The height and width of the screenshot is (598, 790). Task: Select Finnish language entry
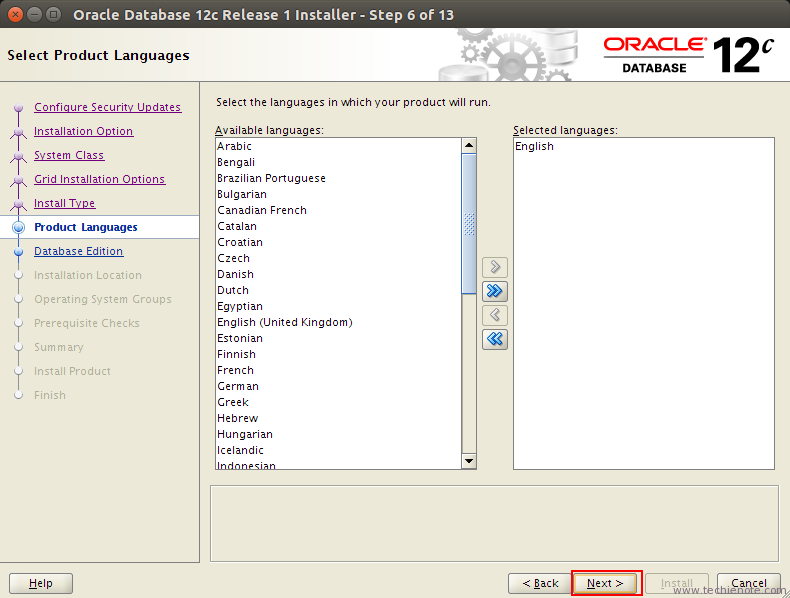tap(338, 354)
